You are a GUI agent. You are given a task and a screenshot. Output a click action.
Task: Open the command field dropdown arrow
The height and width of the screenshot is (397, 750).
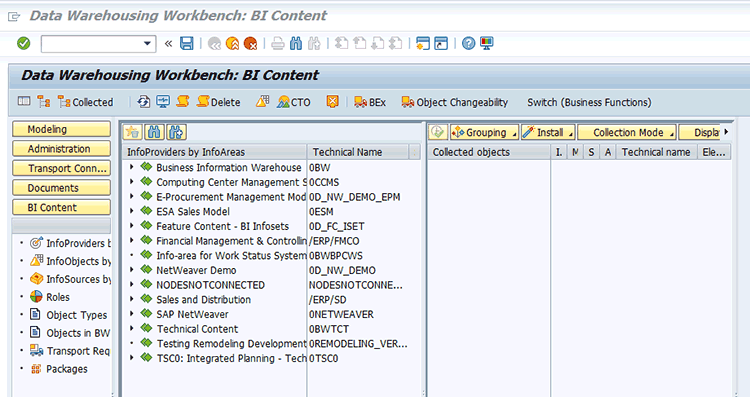click(x=147, y=44)
